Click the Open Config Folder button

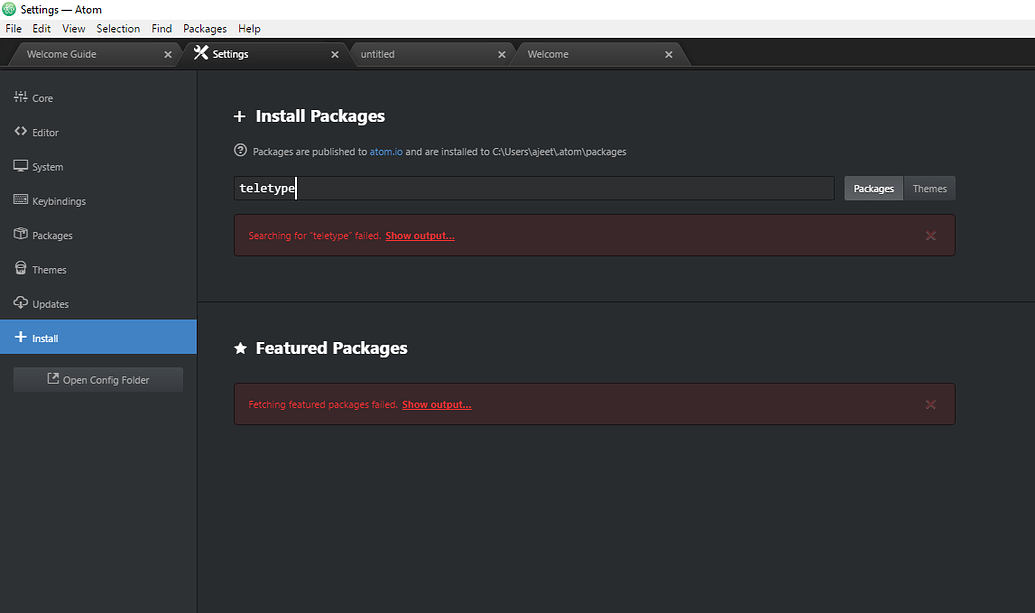[x=97, y=379]
